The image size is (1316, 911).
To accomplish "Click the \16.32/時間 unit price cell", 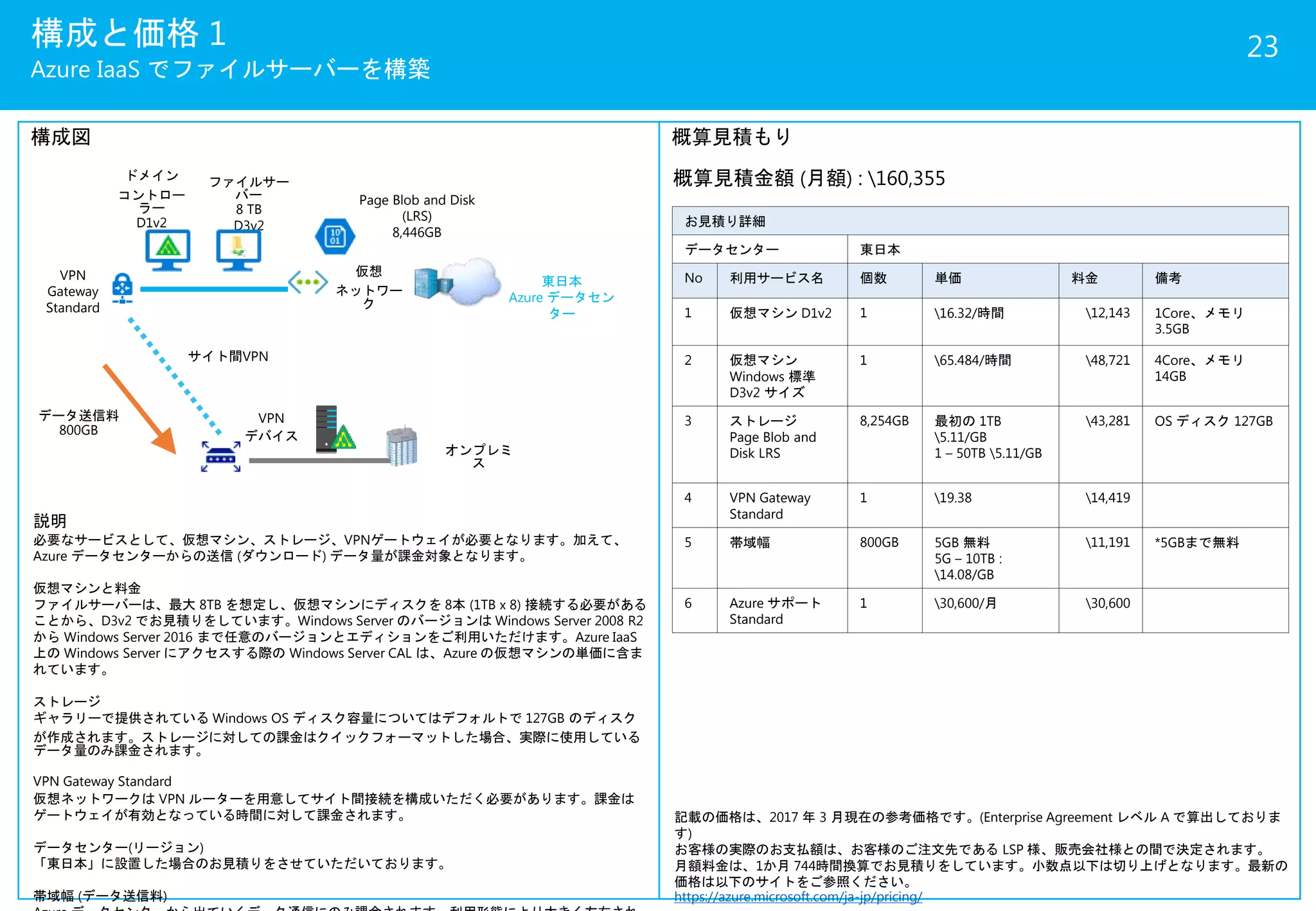I will click(990, 321).
